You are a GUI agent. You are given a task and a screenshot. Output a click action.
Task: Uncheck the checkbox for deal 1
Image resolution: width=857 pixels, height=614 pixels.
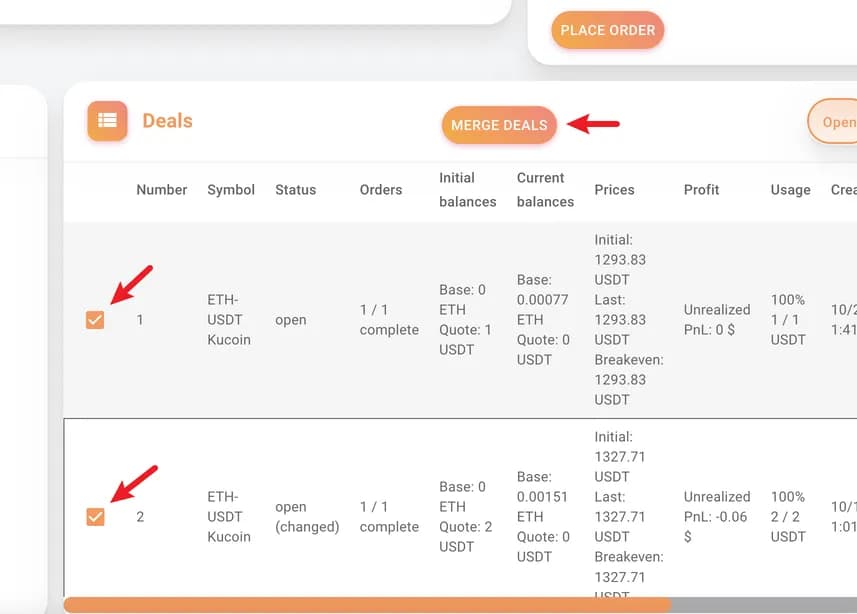click(x=95, y=320)
